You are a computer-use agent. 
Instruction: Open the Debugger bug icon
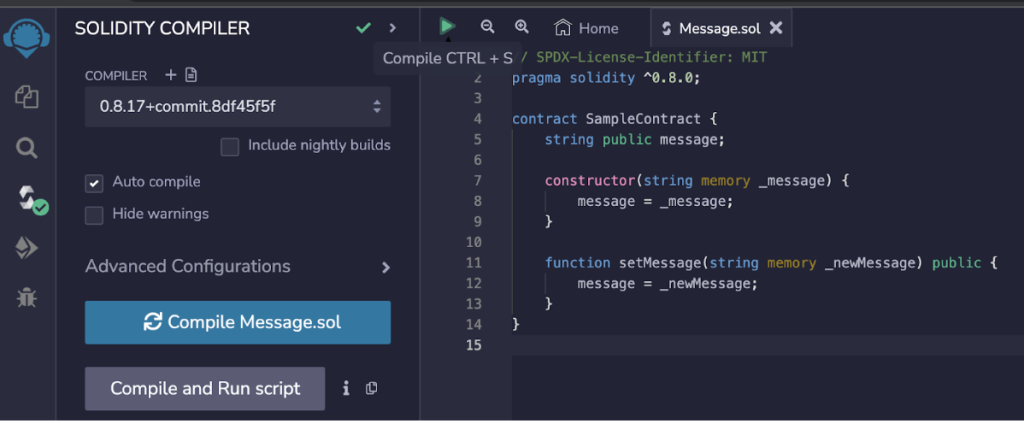[x=27, y=297]
